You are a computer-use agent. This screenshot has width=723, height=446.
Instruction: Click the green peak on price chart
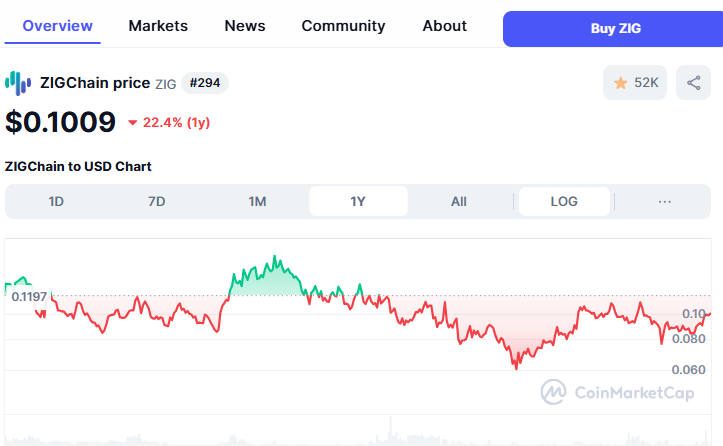(x=275, y=257)
